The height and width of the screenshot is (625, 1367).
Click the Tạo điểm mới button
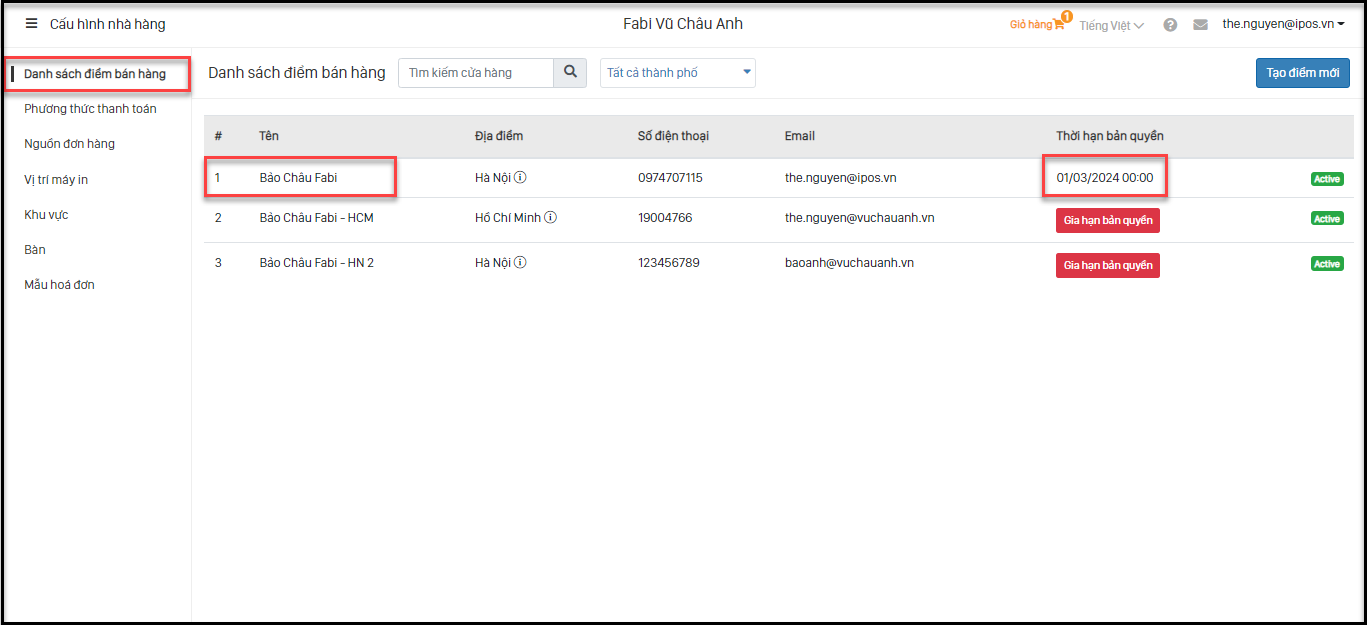(x=1302, y=73)
